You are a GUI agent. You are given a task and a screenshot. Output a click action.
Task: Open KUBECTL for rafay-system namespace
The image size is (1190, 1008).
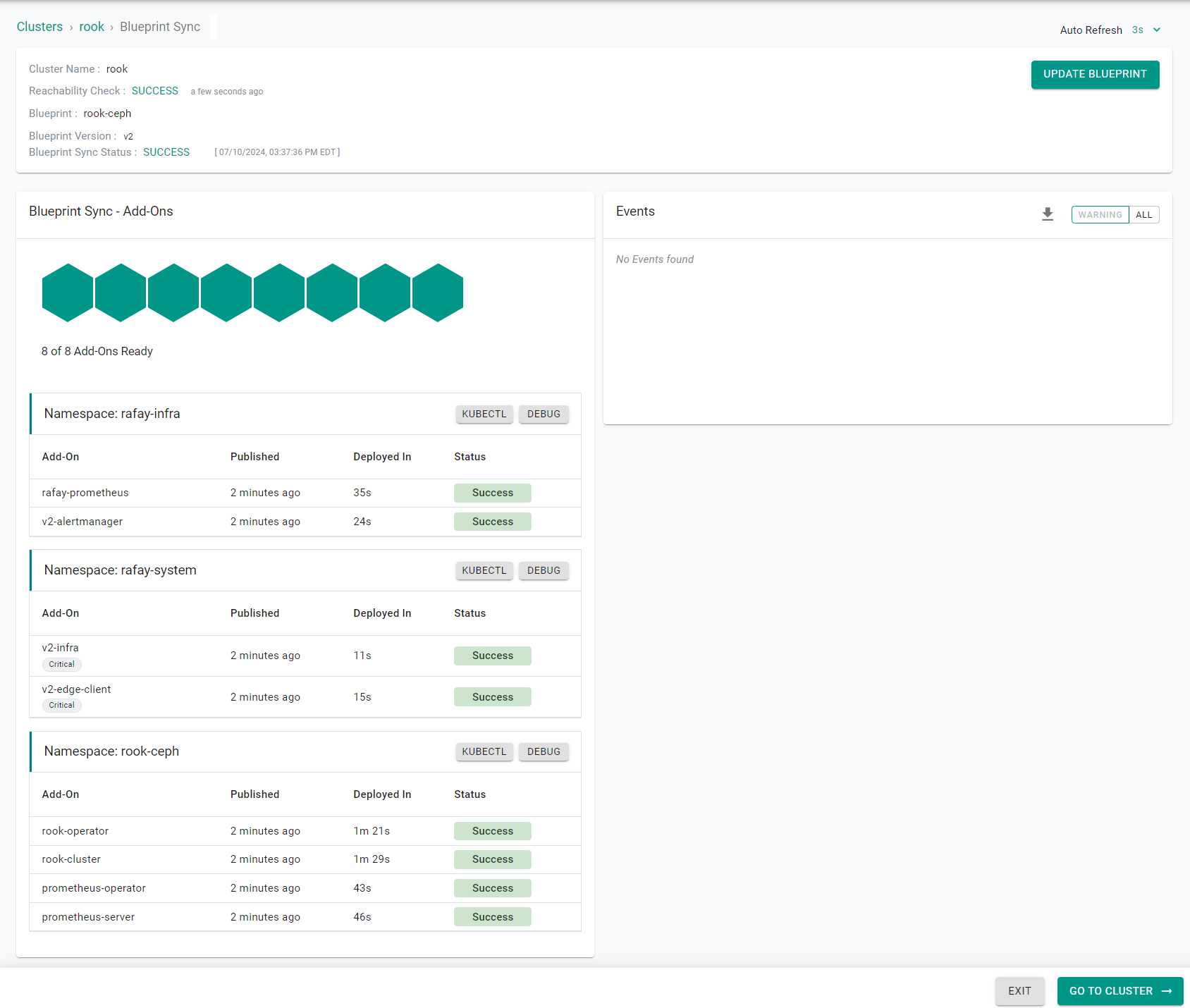click(x=484, y=570)
